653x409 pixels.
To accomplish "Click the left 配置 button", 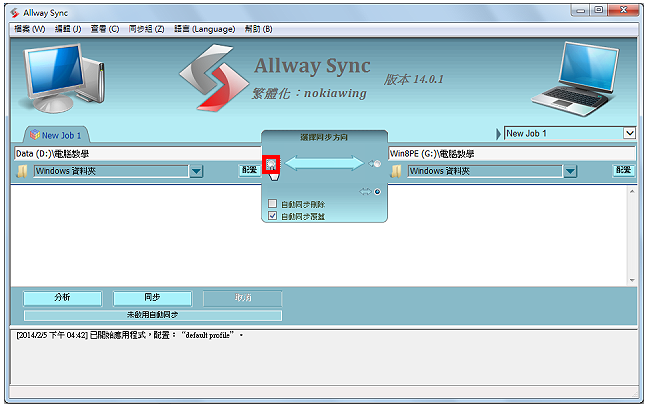I will pos(249,170).
